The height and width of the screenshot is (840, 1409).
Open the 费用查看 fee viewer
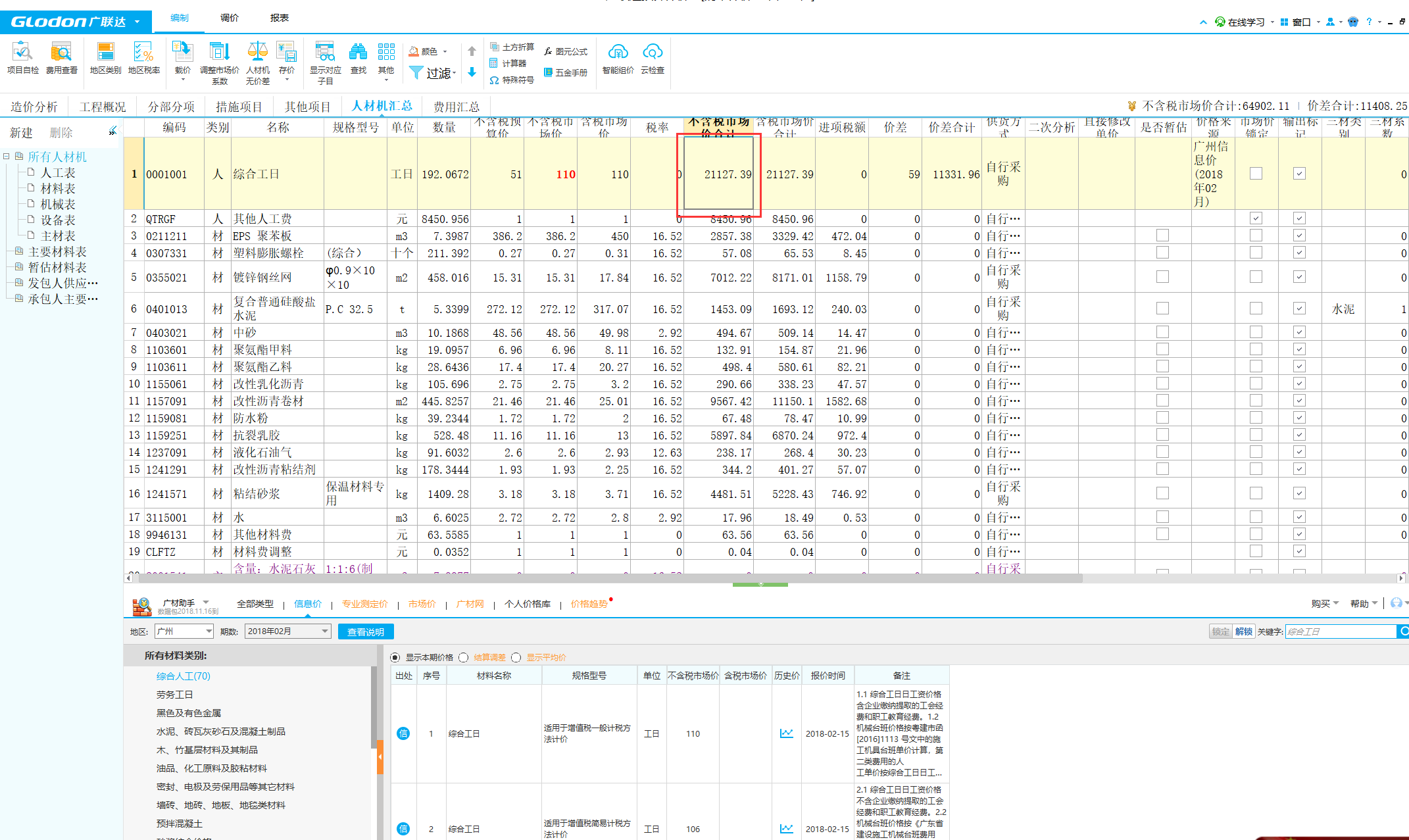click(x=61, y=57)
